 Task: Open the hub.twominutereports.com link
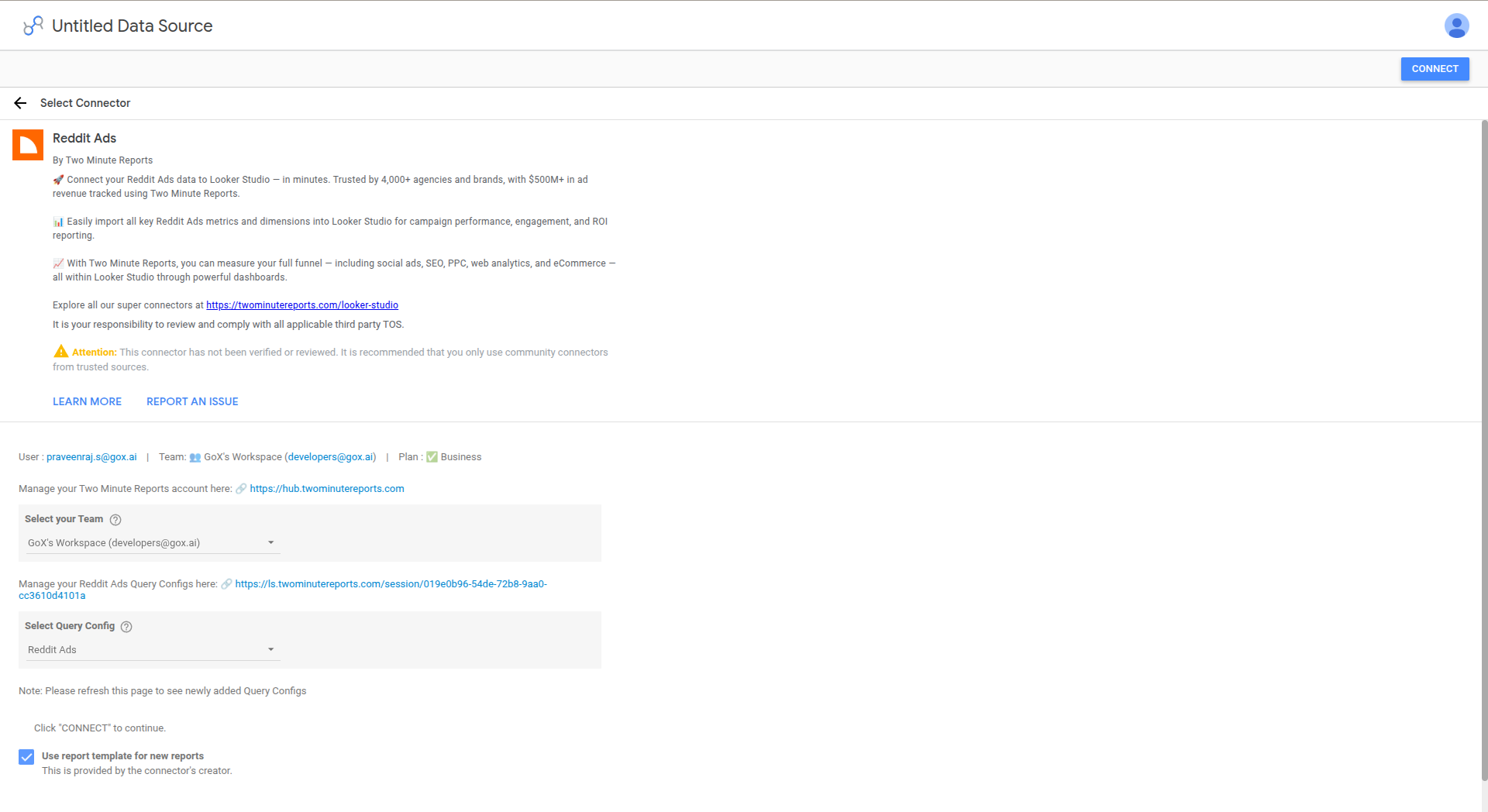[x=327, y=489]
